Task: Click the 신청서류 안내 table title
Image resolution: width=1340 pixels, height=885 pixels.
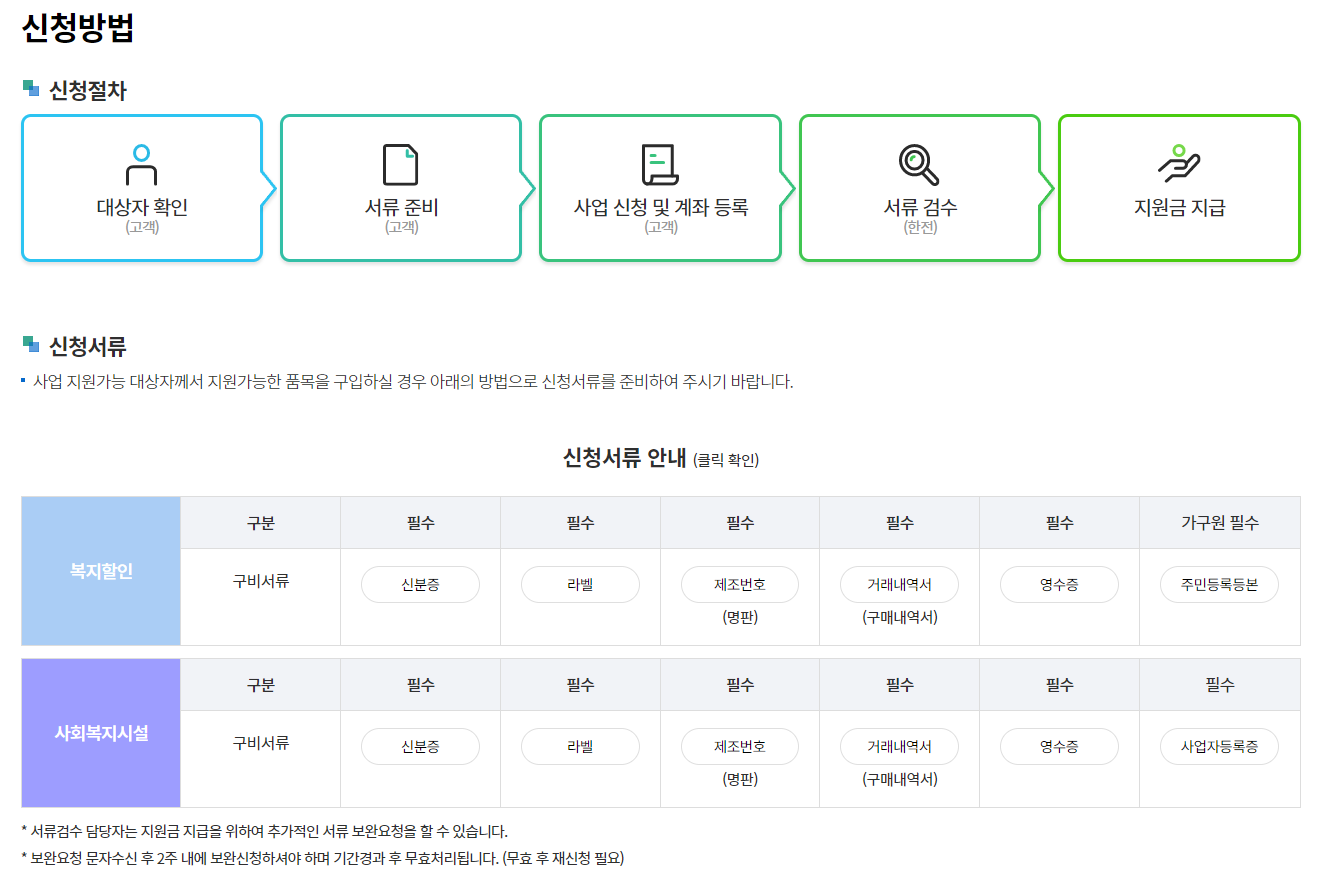Action: [625, 459]
